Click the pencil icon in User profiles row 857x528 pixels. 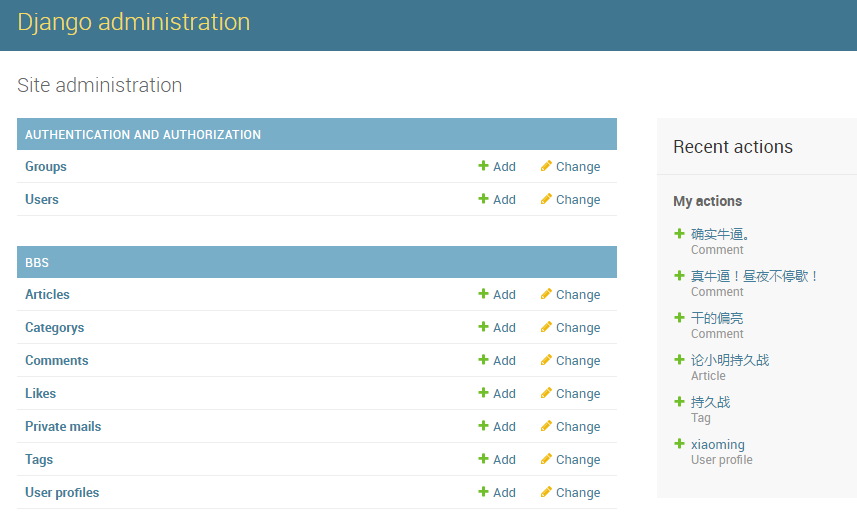(x=546, y=491)
